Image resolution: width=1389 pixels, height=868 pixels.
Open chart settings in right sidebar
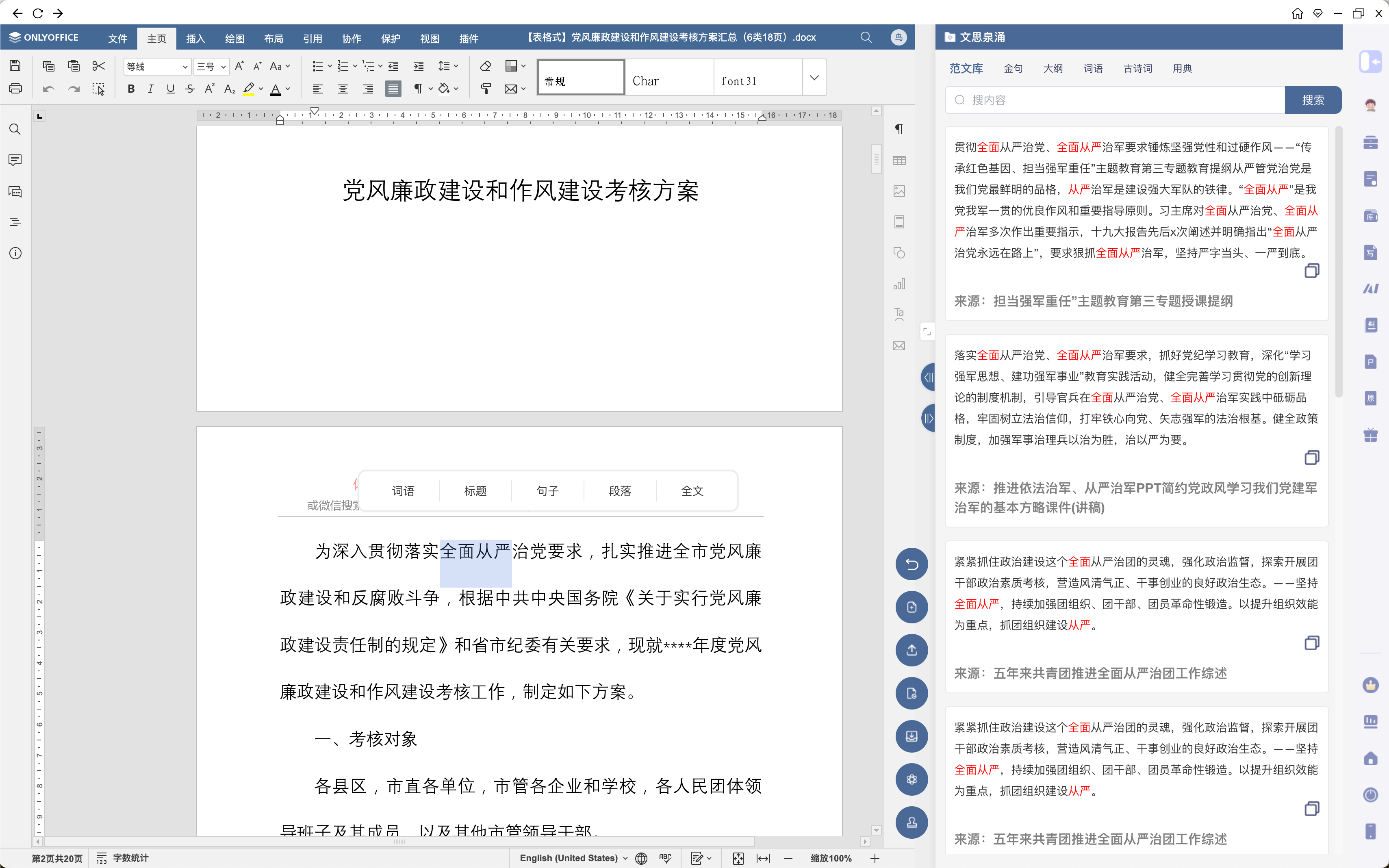click(x=899, y=284)
